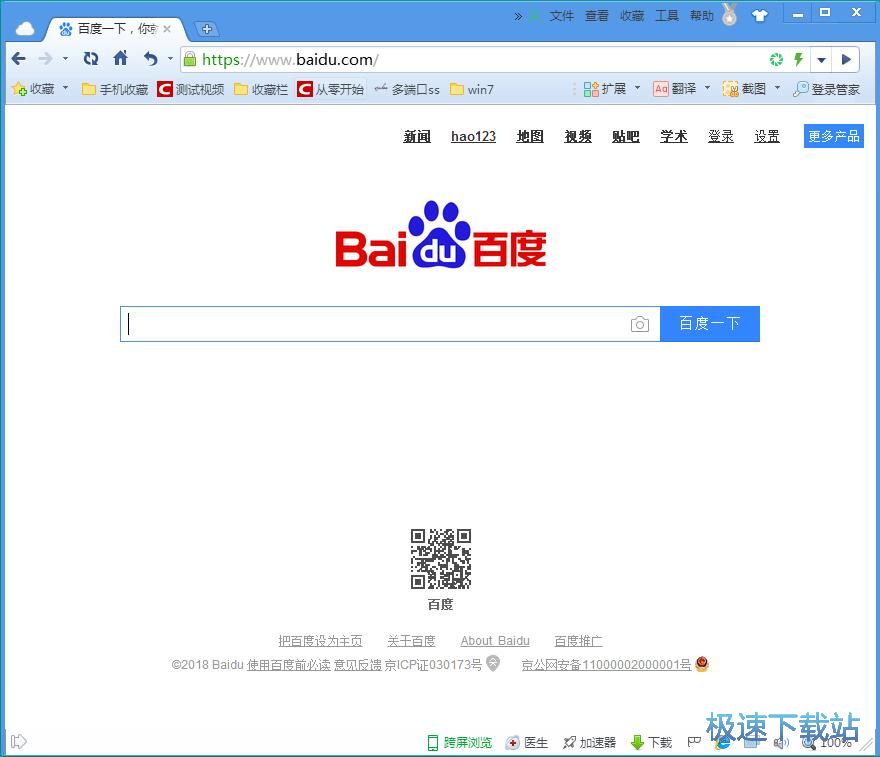Image resolution: width=880 pixels, height=757 pixels.
Task: Reload the page with refresh icon
Action: click(x=91, y=58)
